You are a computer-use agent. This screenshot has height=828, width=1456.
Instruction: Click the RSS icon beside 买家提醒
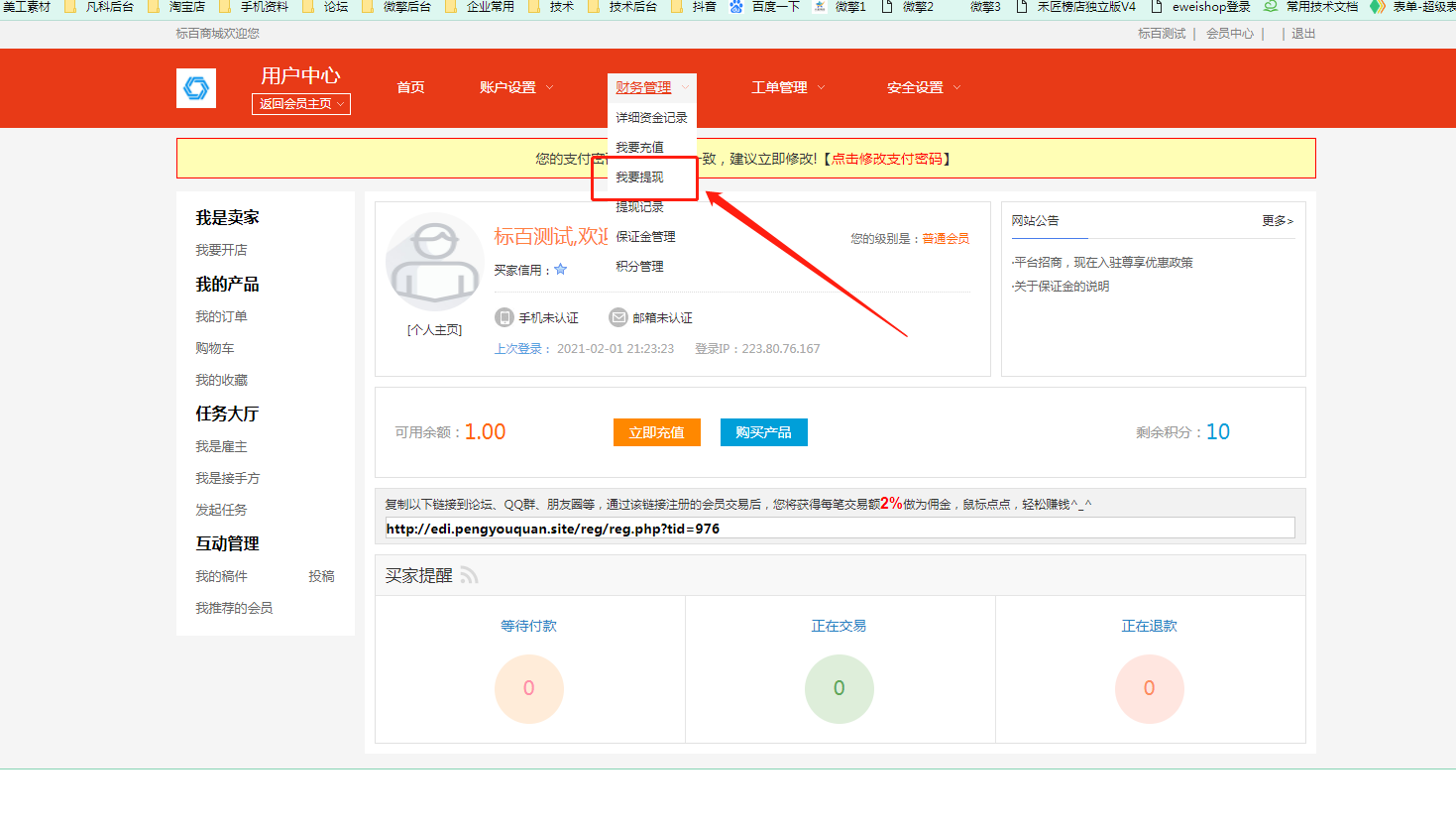469,575
